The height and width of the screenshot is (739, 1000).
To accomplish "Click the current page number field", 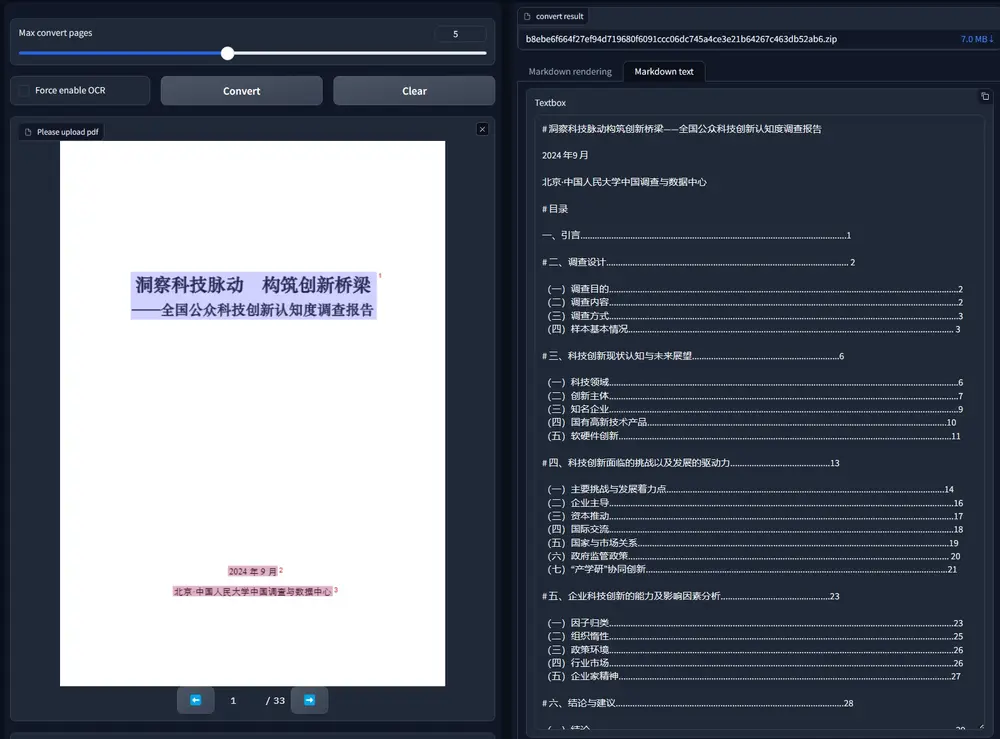I will 233,700.
